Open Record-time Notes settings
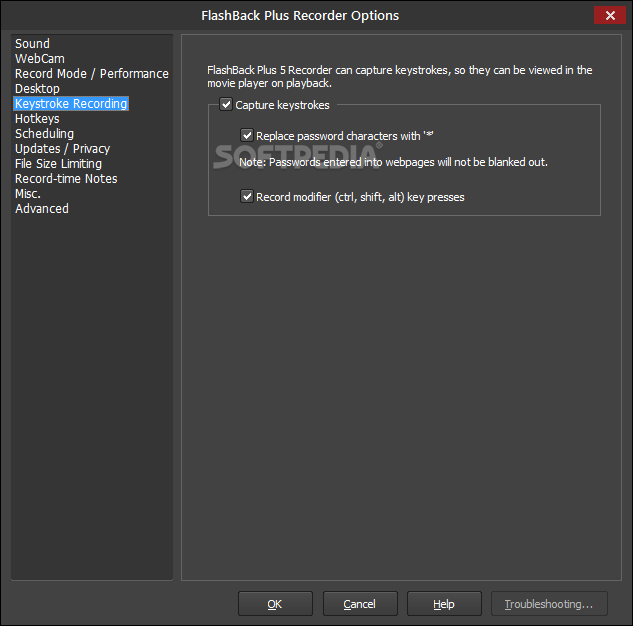 coord(66,179)
